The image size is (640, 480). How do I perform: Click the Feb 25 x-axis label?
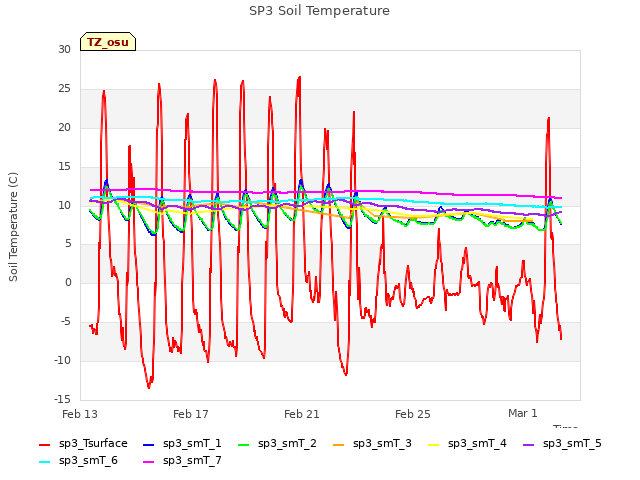tap(413, 414)
